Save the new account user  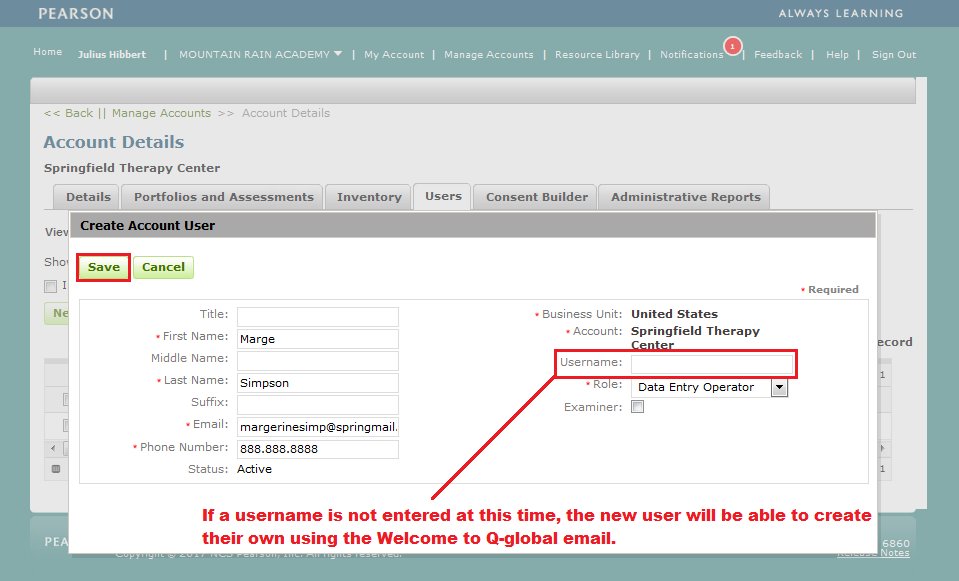click(x=103, y=267)
